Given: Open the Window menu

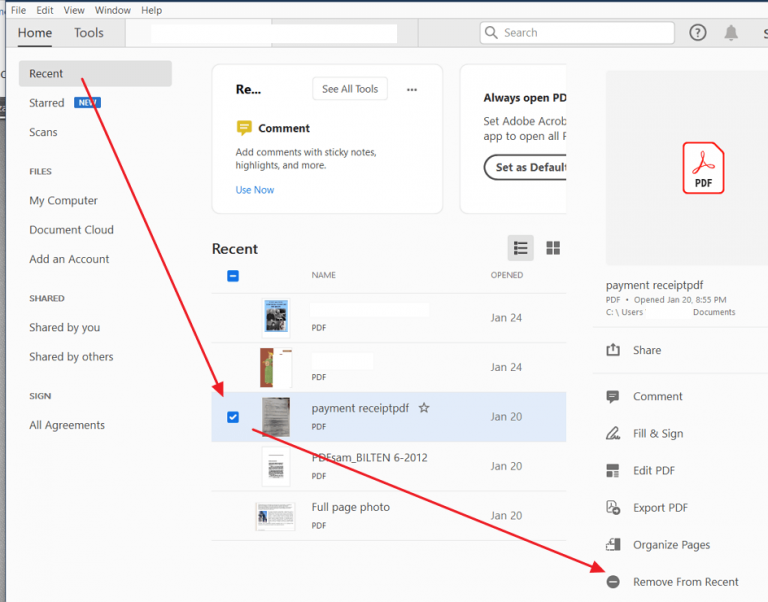Looking at the screenshot, I should (x=113, y=10).
